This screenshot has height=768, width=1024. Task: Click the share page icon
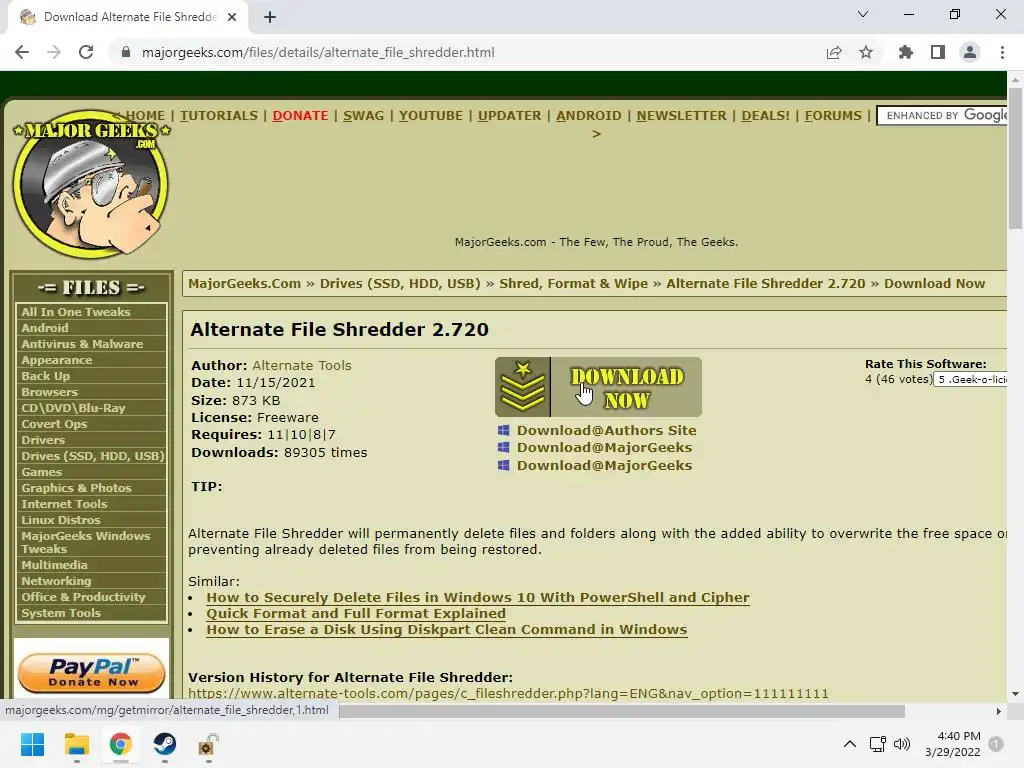tap(834, 52)
